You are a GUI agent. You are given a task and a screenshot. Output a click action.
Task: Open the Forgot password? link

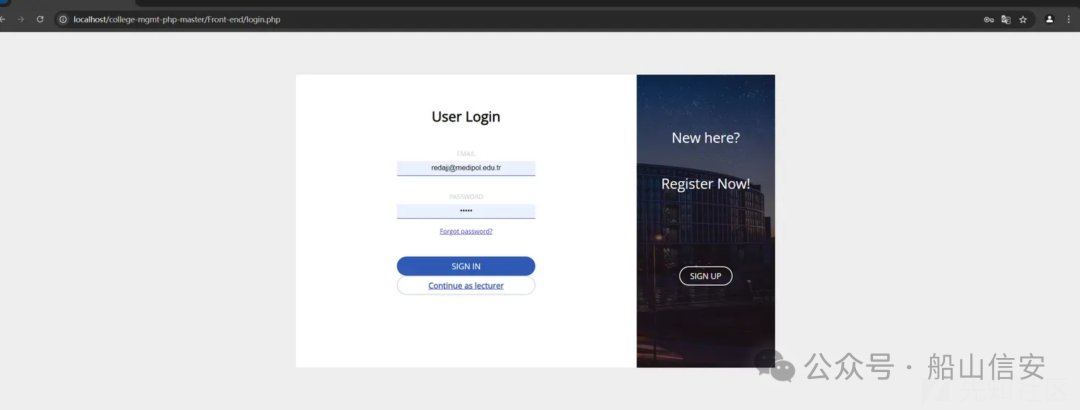coord(466,232)
